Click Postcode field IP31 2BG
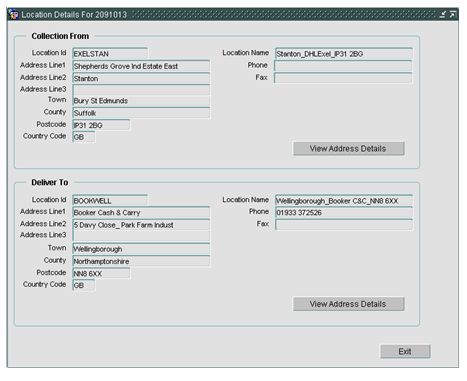 click(x=101, y=125)
